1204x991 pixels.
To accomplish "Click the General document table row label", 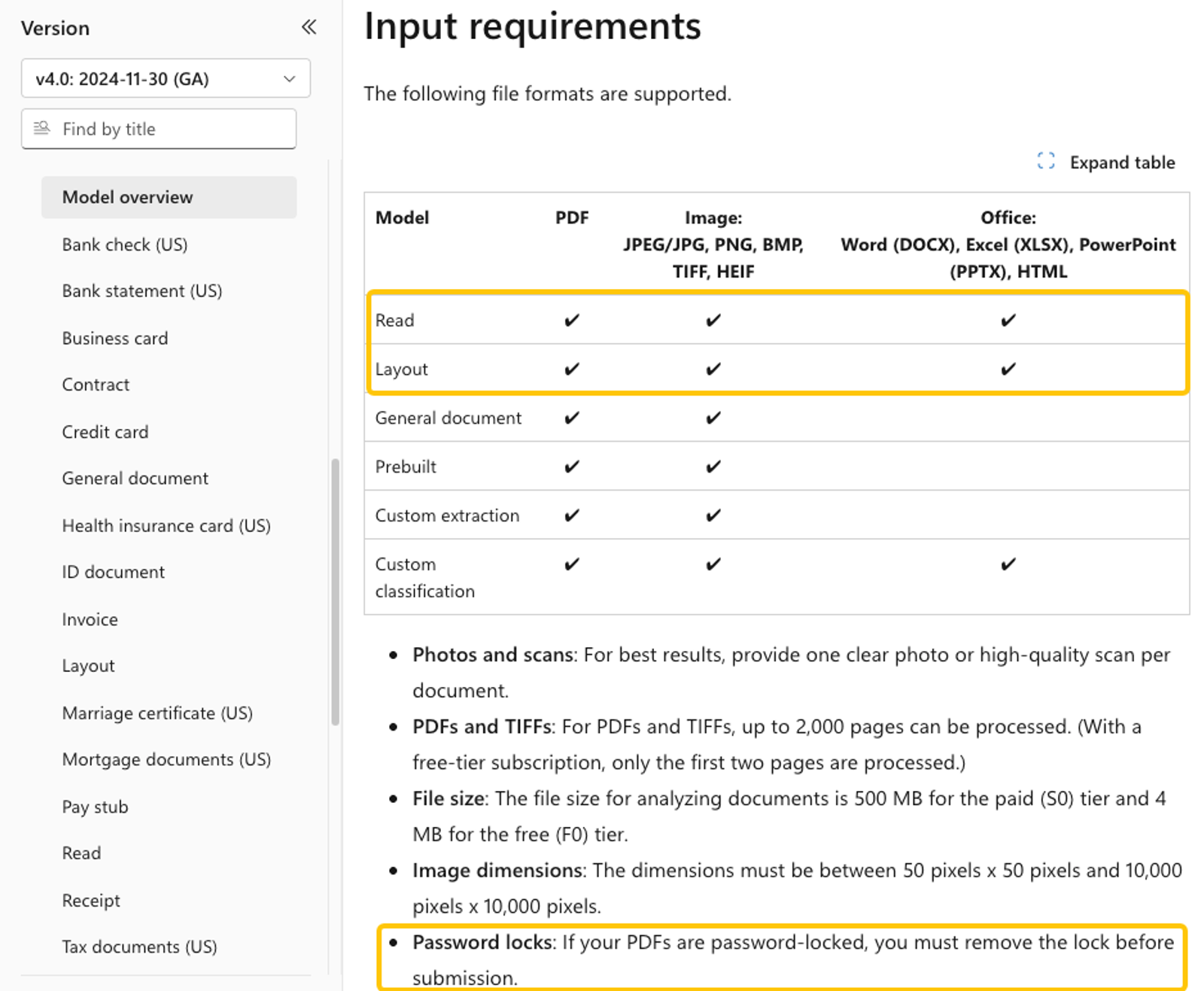I will [448, 418].
